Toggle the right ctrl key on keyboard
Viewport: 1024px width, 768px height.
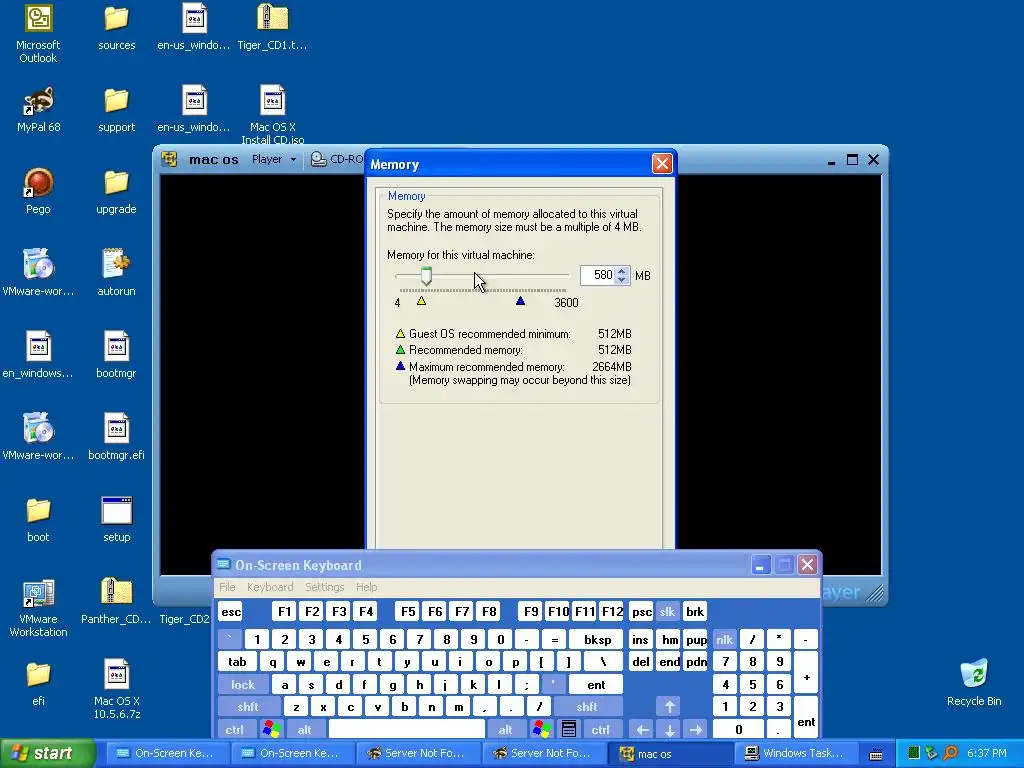pyautogui.click(x=600, y=729)
